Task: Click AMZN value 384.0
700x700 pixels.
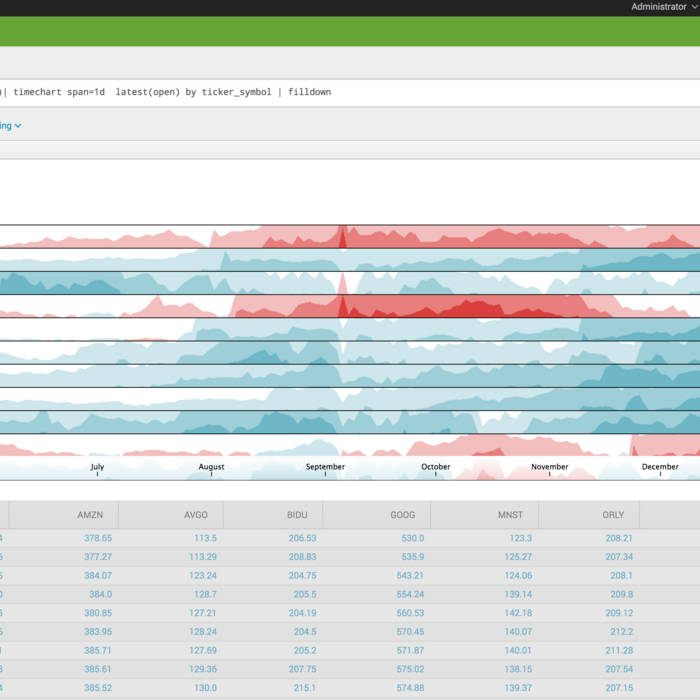Action: coord(100,595)
